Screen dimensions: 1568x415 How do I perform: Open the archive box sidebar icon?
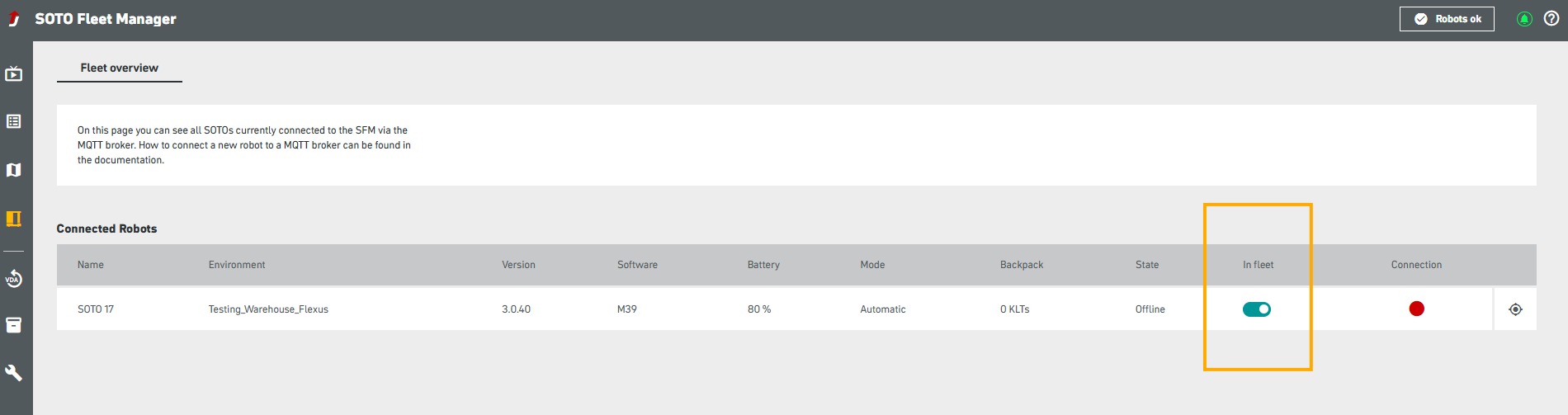14,325
